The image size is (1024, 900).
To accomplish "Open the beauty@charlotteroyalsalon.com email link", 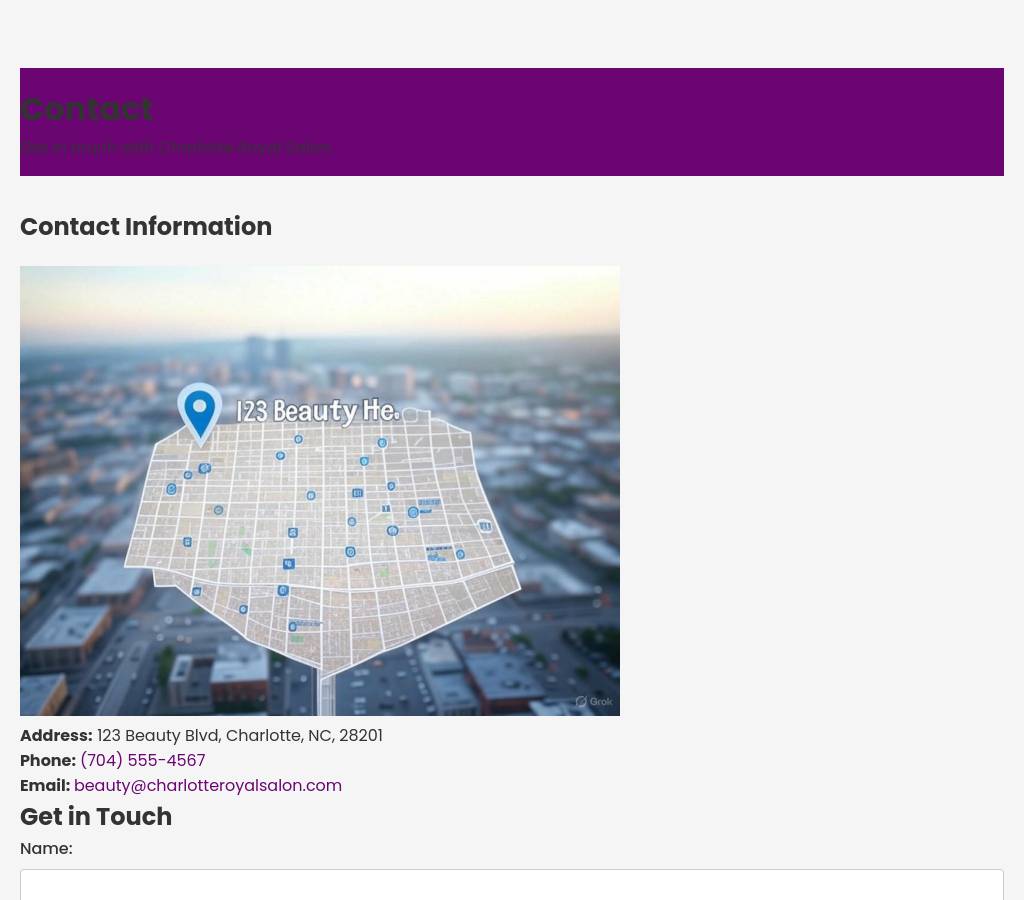I will click(208, 786).
